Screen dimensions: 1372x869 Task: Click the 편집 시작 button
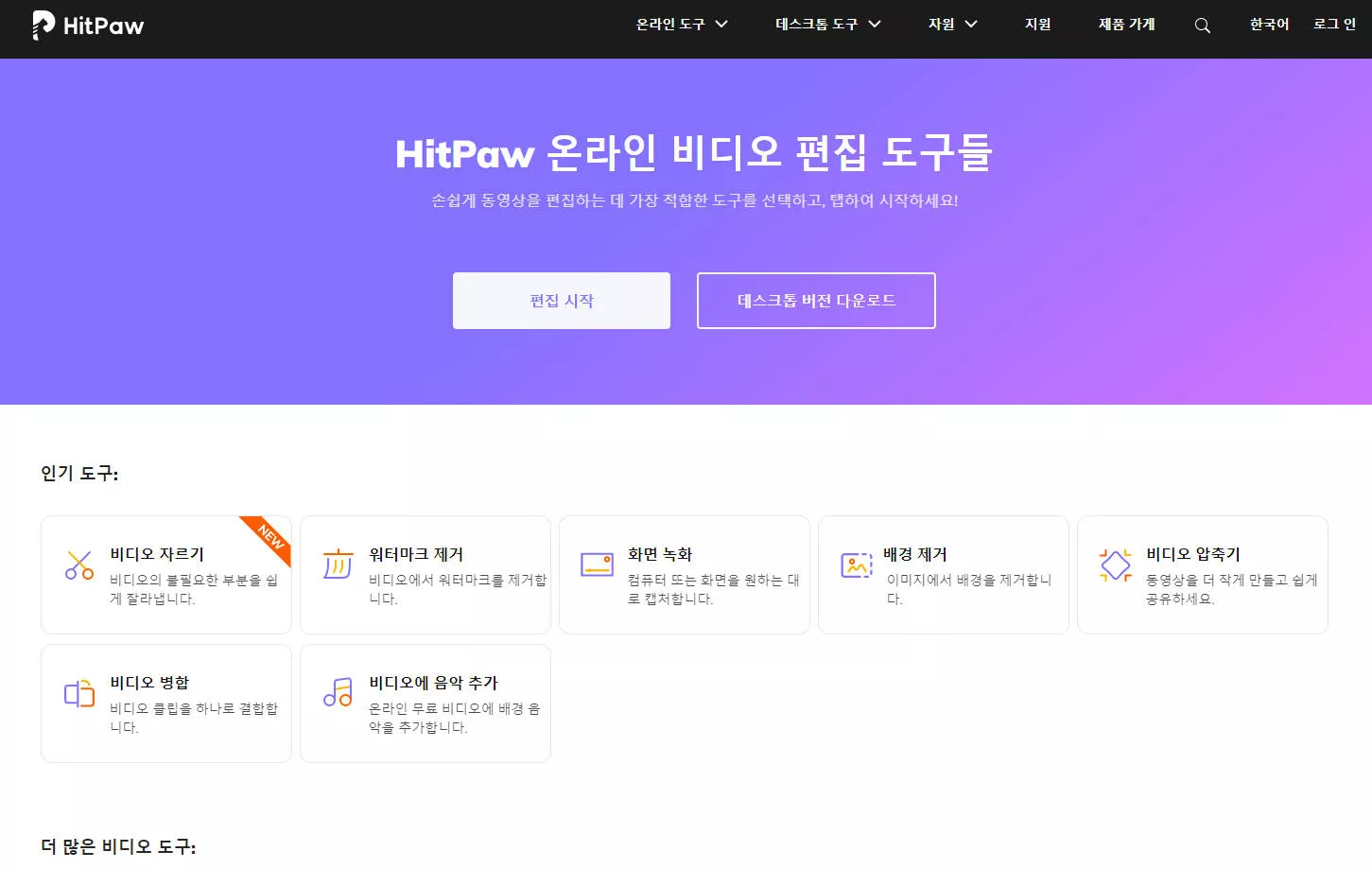562,301
